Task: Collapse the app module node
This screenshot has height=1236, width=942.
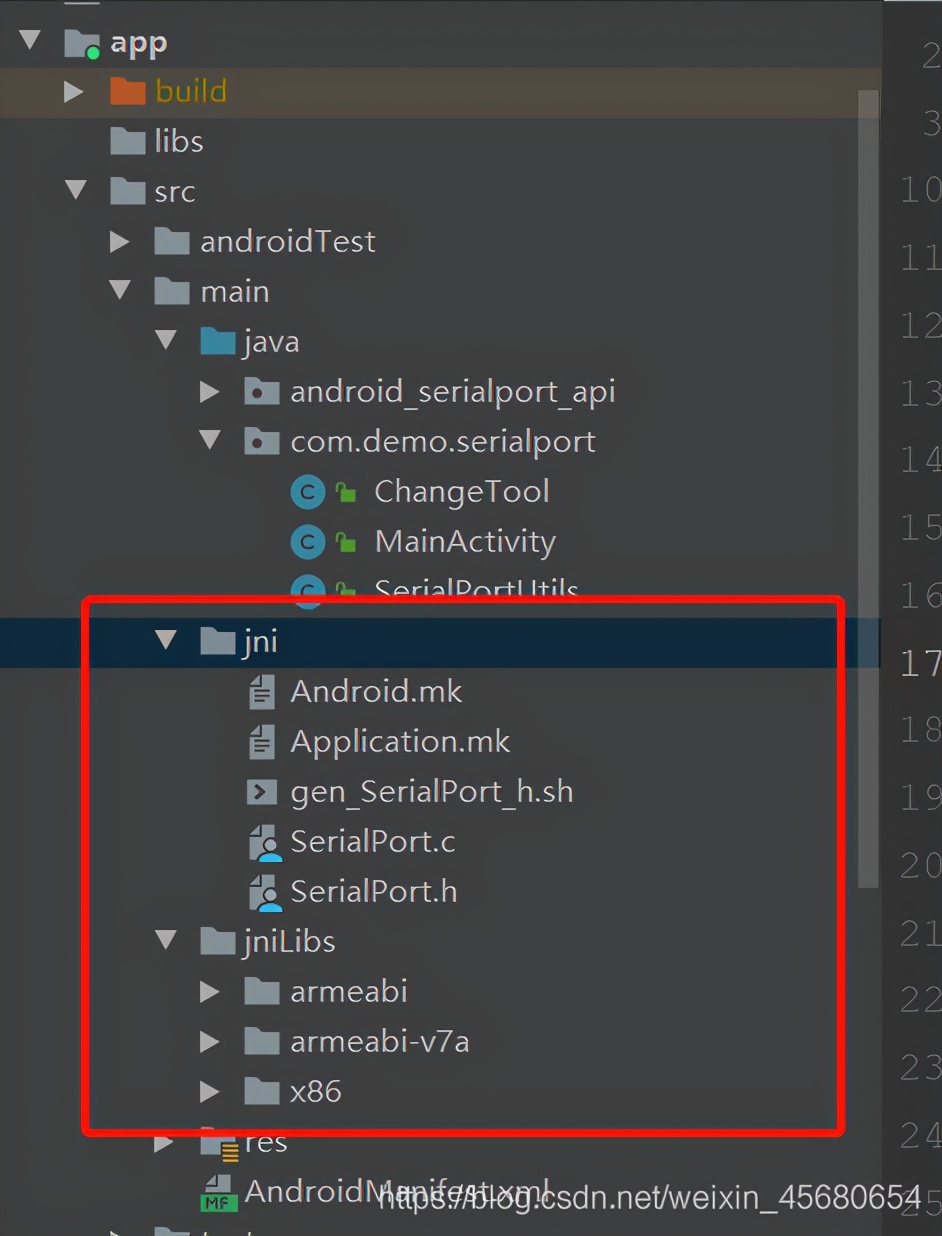Action: click(x=30, y=41)
